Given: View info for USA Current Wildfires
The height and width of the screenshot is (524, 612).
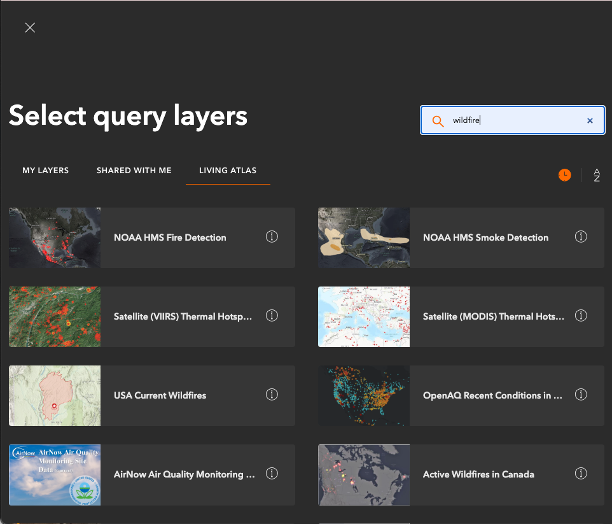Looking at the screenshot, I should point(272,394).
